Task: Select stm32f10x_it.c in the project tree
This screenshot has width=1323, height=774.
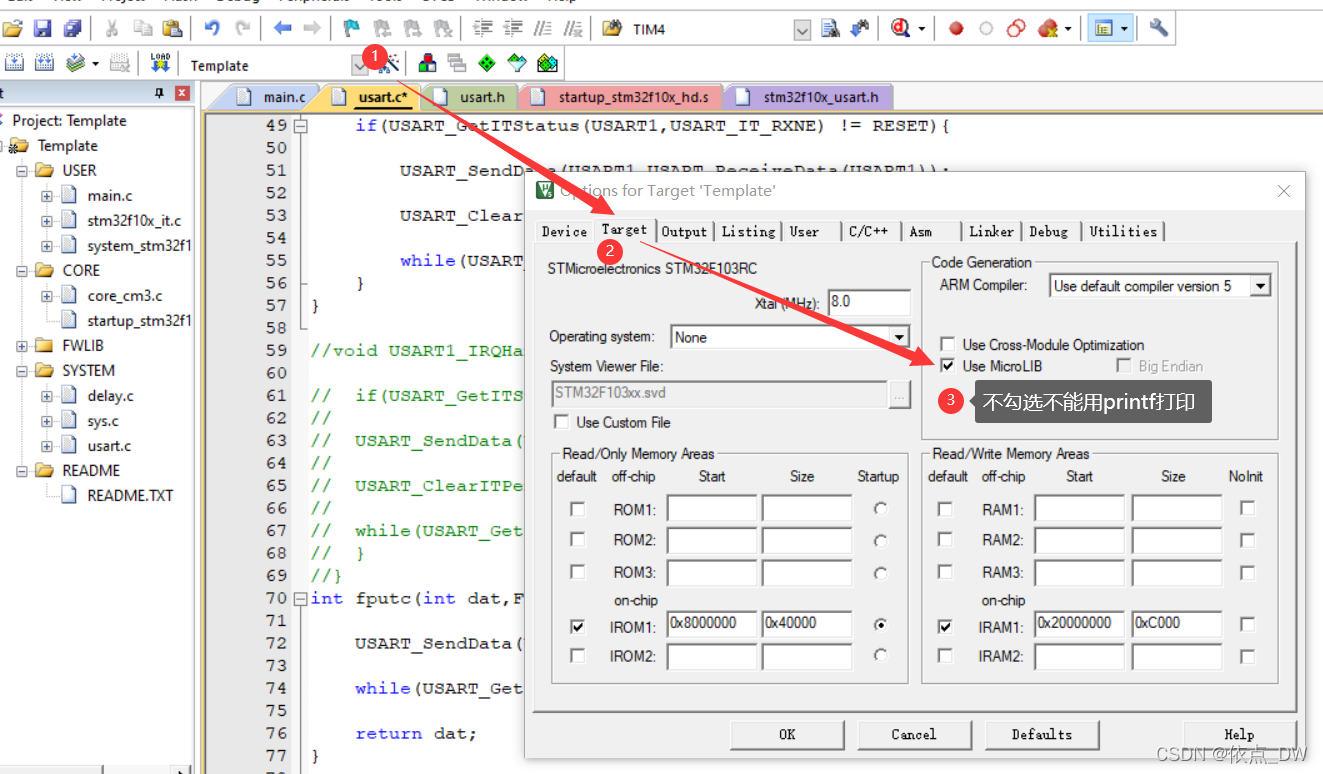Action: pyautogui.click(x=134, y=221)
